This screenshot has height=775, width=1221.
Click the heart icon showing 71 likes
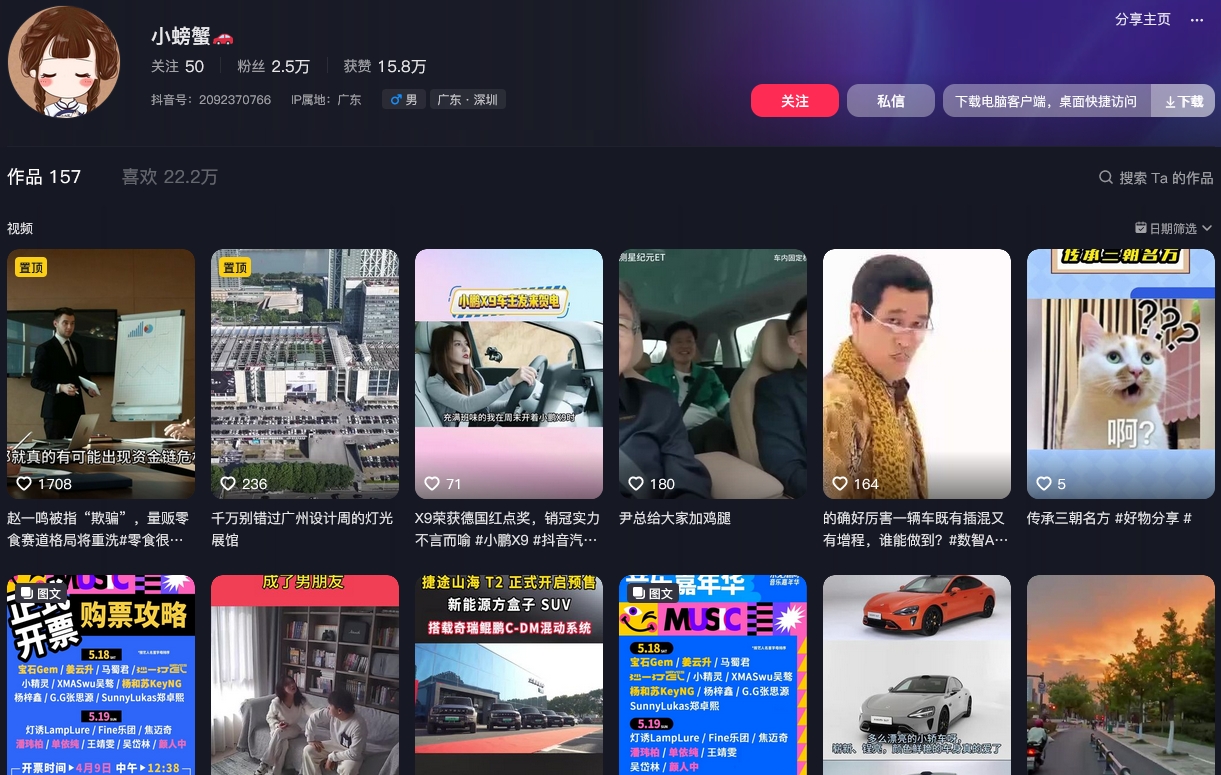coord(432,483)
